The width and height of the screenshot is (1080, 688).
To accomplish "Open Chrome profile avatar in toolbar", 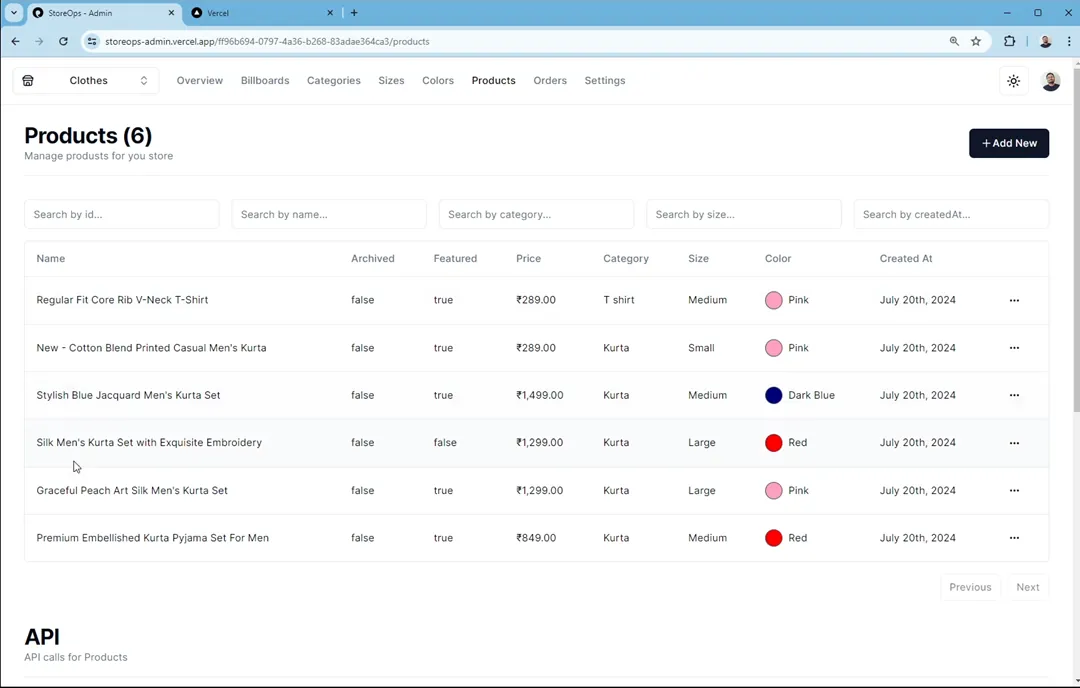I will pyautogui.click(x=1045, y=41).
